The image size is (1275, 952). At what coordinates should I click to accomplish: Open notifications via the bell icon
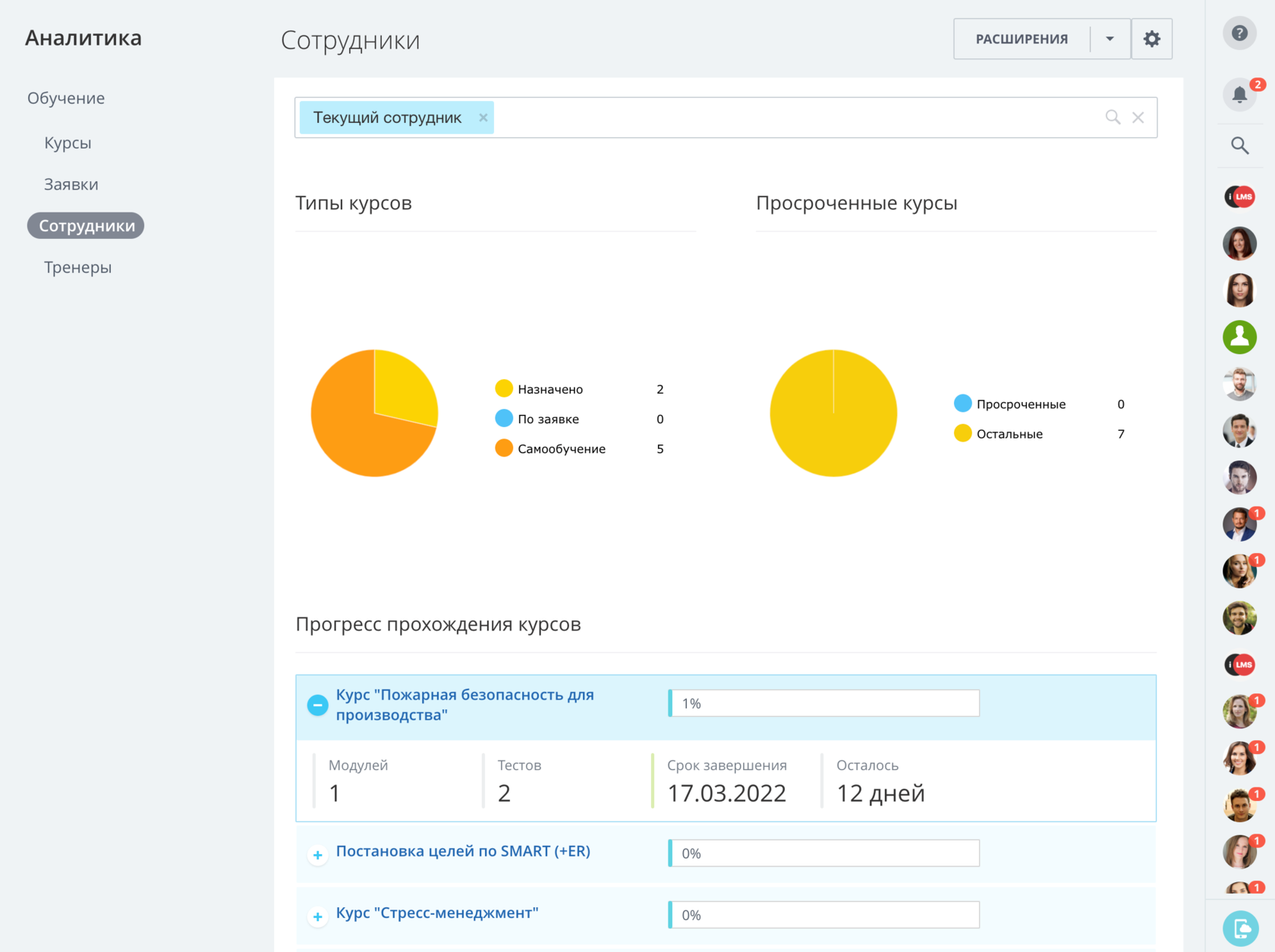[x=1240, y=94]
